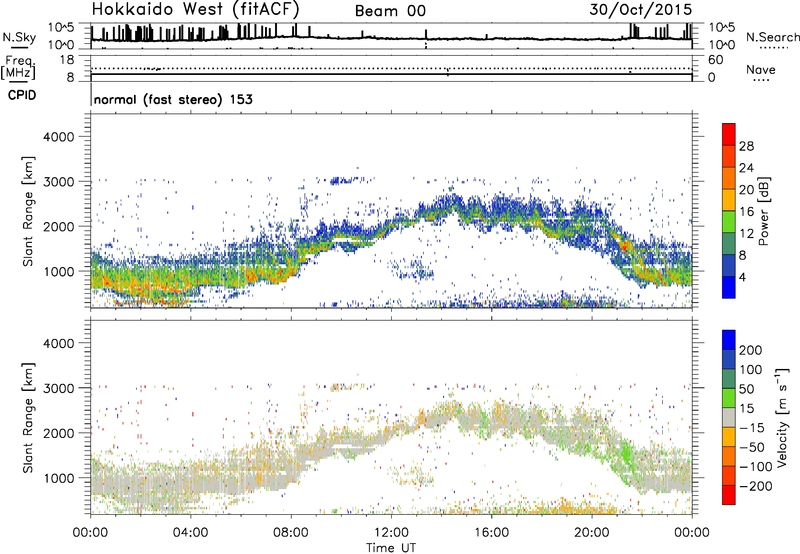Click the 'N.Sky' legend label
Viewport: 800px width, 554px height.
pos(19,37)
